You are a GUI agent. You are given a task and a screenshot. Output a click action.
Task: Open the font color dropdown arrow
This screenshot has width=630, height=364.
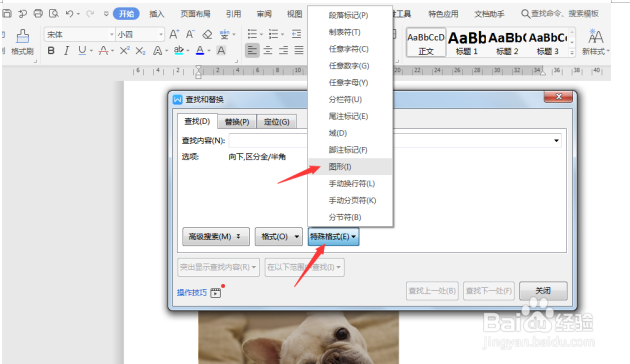(209, 51)
